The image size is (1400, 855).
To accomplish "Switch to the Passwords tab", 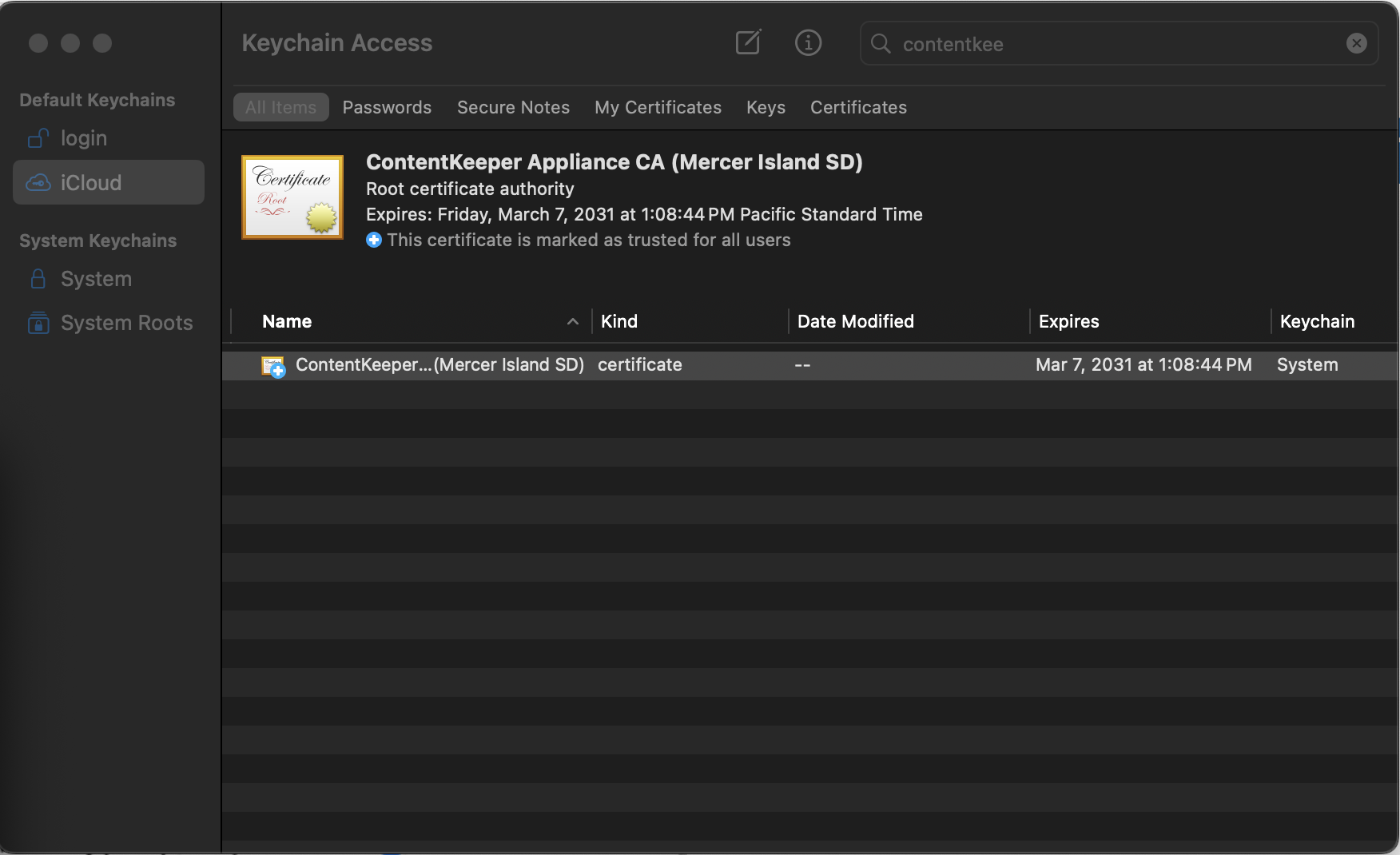I will click(387, 107).
